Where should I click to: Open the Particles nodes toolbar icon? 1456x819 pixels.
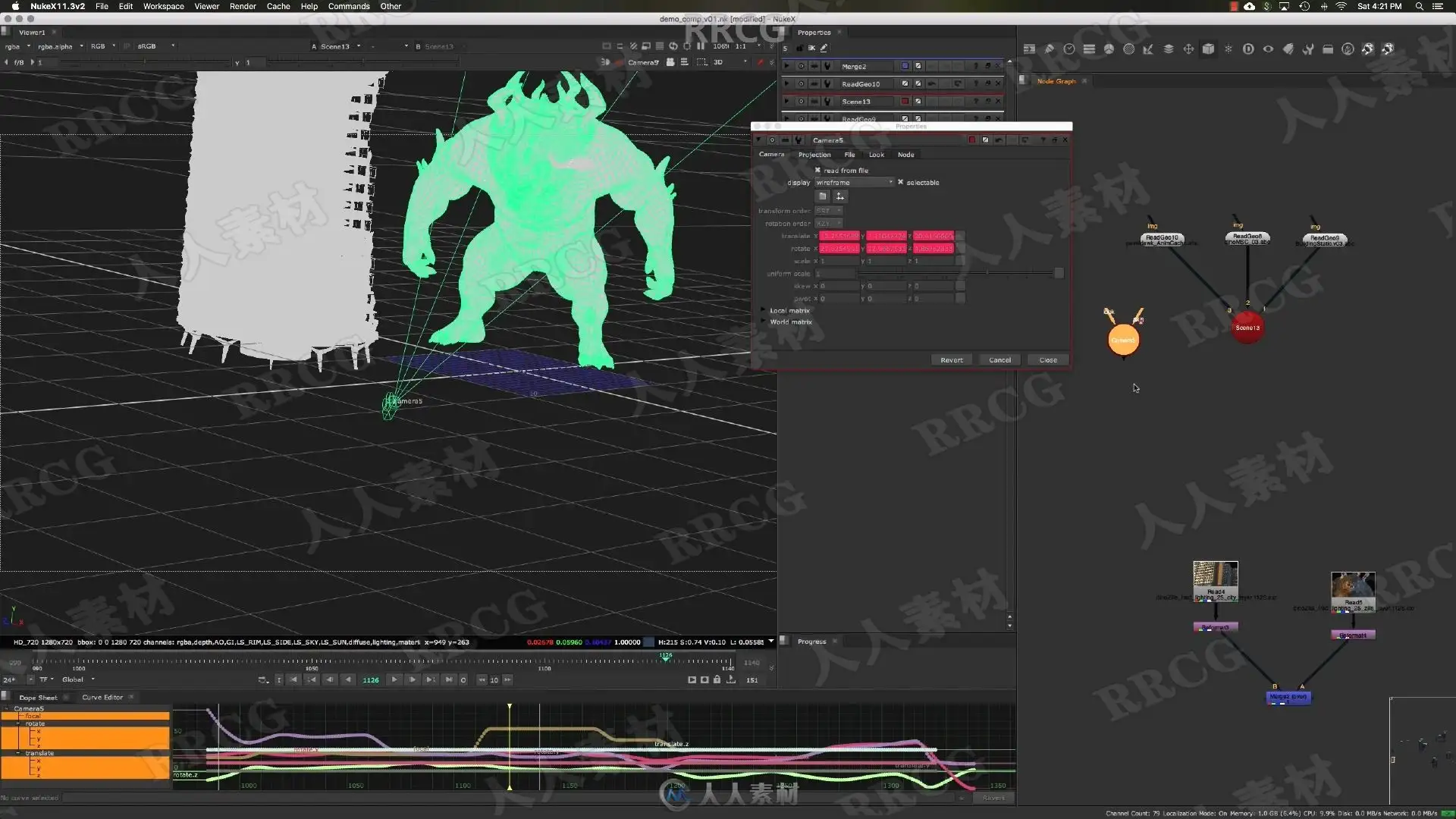1228,49
